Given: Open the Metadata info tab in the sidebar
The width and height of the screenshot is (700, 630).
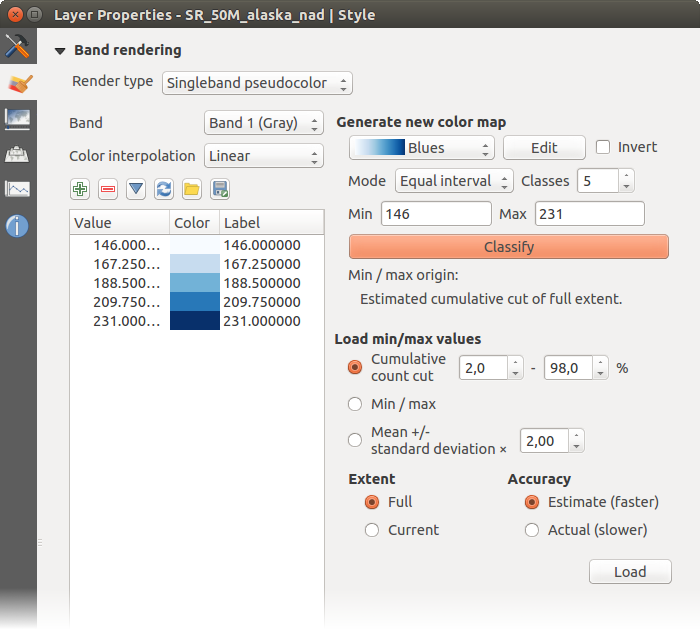Looking at the screenshot, I should [17, 226].
